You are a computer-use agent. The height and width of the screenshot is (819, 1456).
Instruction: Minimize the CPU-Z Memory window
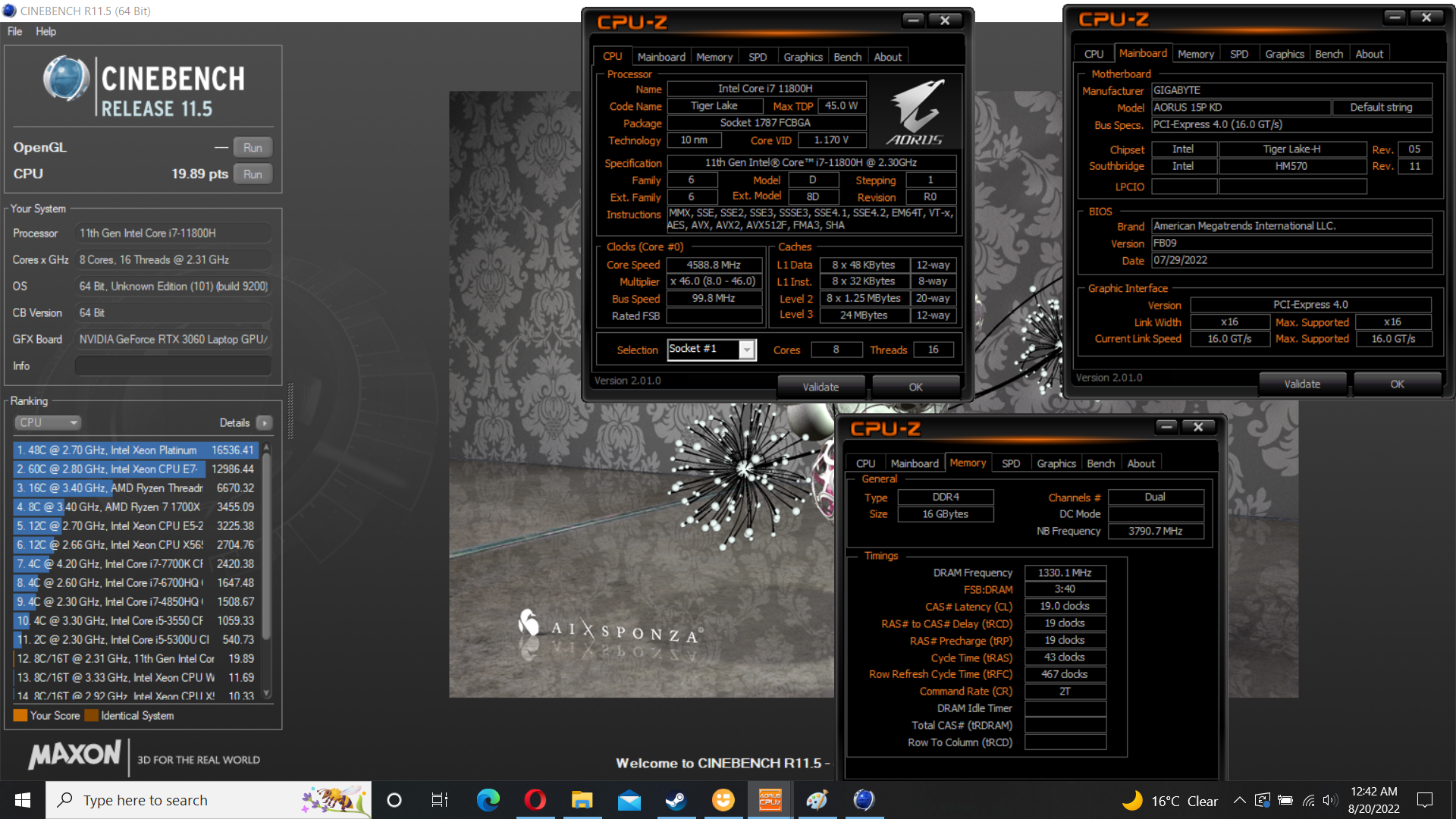coord(1167,427)
